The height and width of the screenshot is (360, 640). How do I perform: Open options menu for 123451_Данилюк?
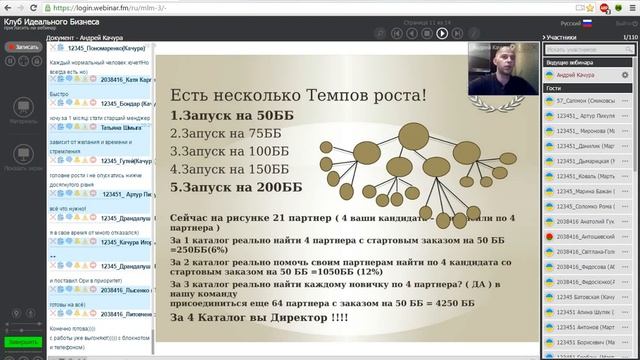(625, 146)
